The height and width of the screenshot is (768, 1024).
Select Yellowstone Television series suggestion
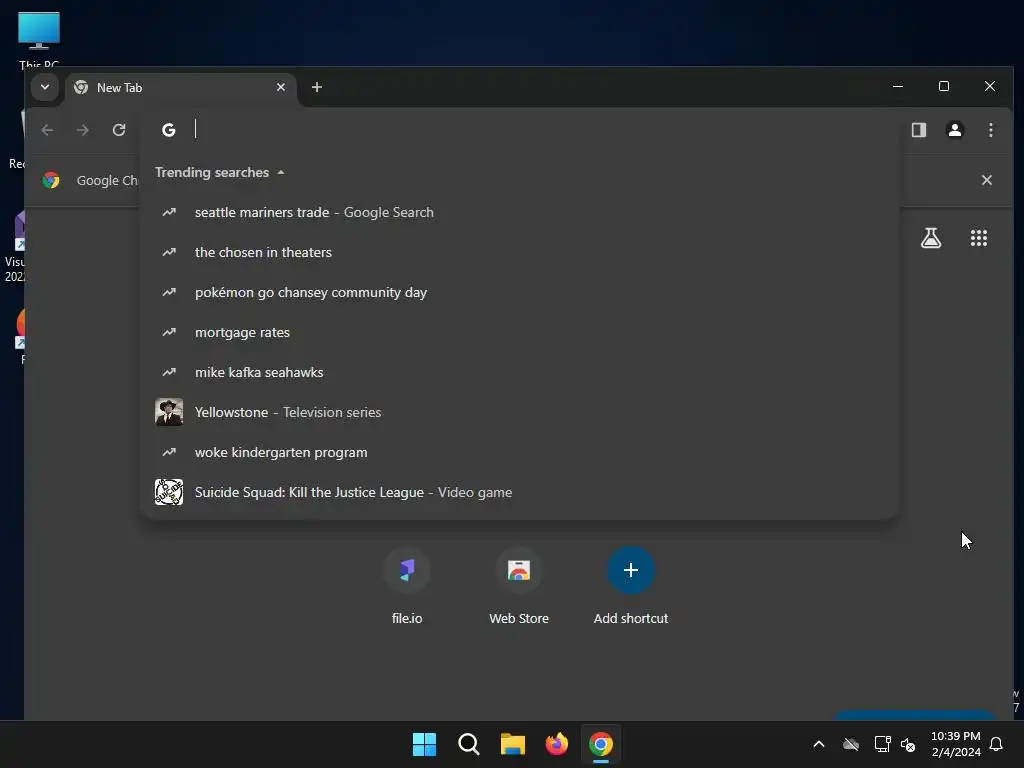pyautogui.click(x=519, y=412)
